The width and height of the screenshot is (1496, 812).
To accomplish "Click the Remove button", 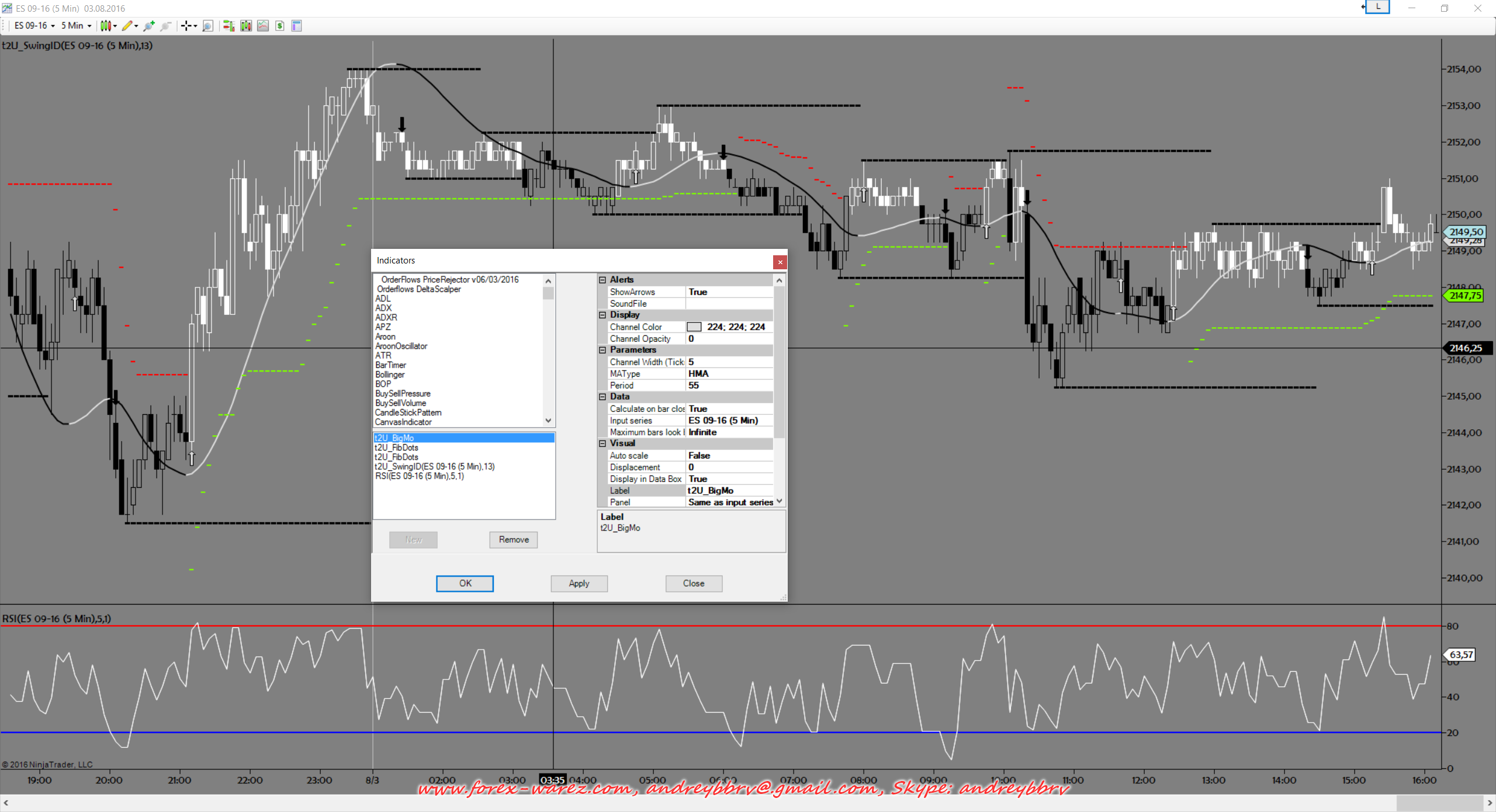I will [x=513, y=539].
